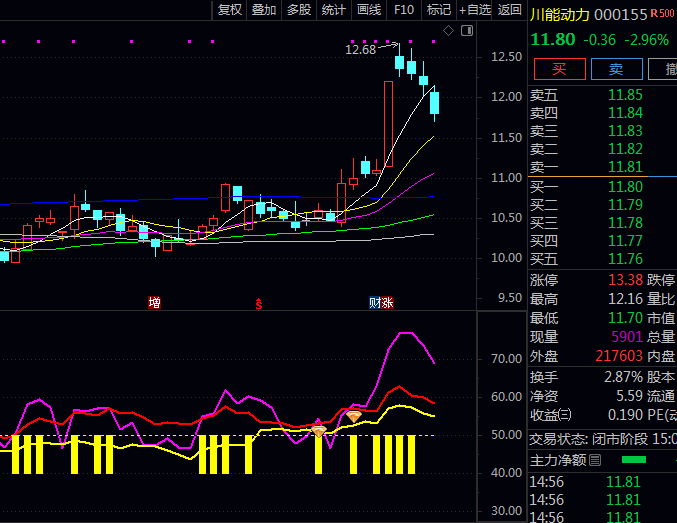The width and height of the screenshot is (677, 523).
Task: Click the red $ marker under the chart
Action: click(x=259, y=302)
